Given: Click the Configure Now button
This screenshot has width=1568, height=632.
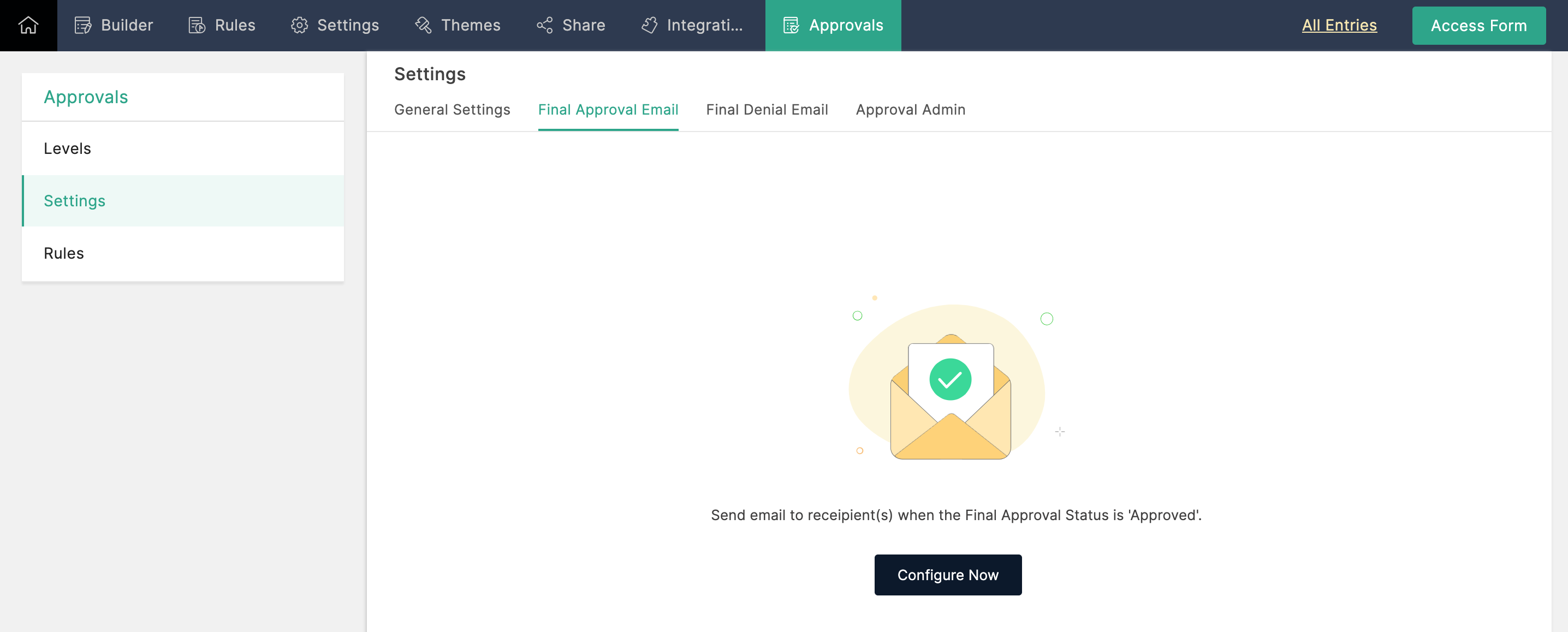Looking at the screenshot, I should pos(948,574).
